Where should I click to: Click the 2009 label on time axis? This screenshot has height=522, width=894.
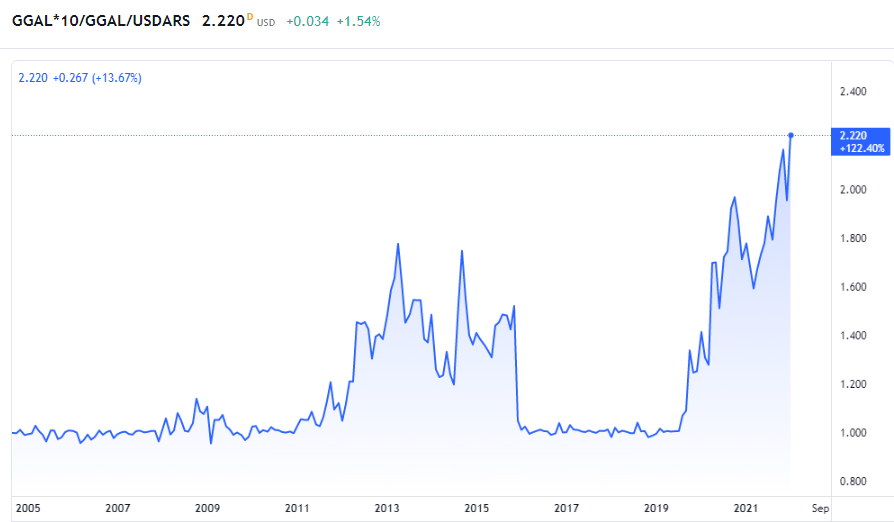point(207,508)
